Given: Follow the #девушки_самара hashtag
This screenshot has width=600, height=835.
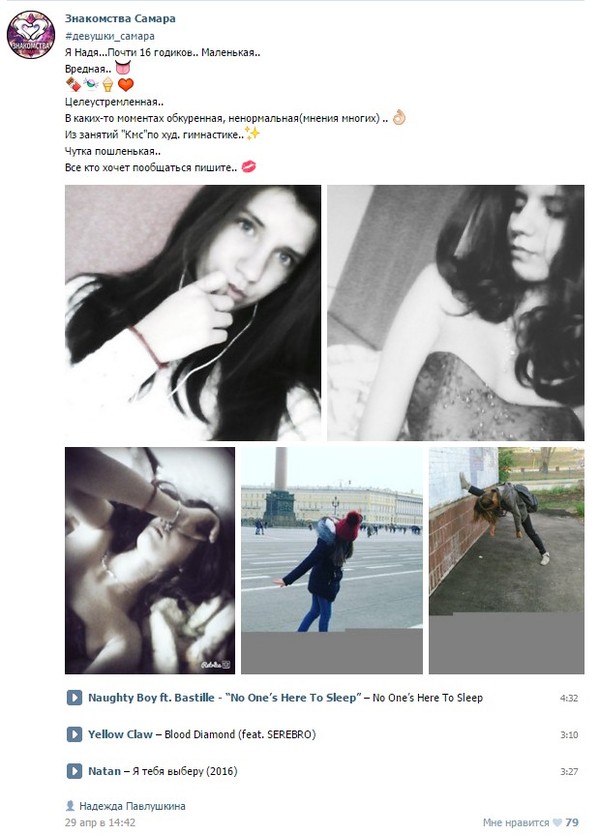Looking at the screenshot, I should click(110, 36).
